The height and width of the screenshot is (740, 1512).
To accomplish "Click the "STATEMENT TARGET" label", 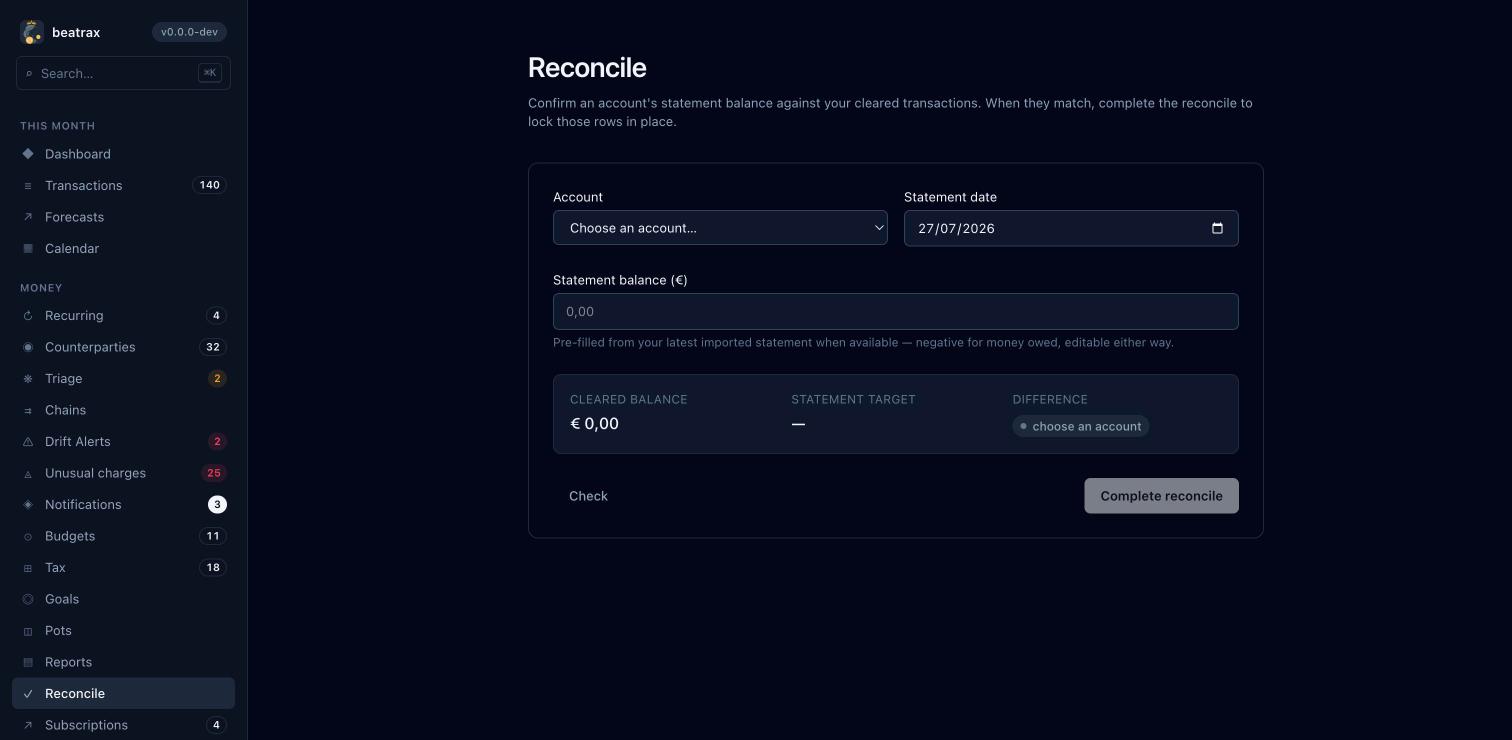I will (853, 399).
